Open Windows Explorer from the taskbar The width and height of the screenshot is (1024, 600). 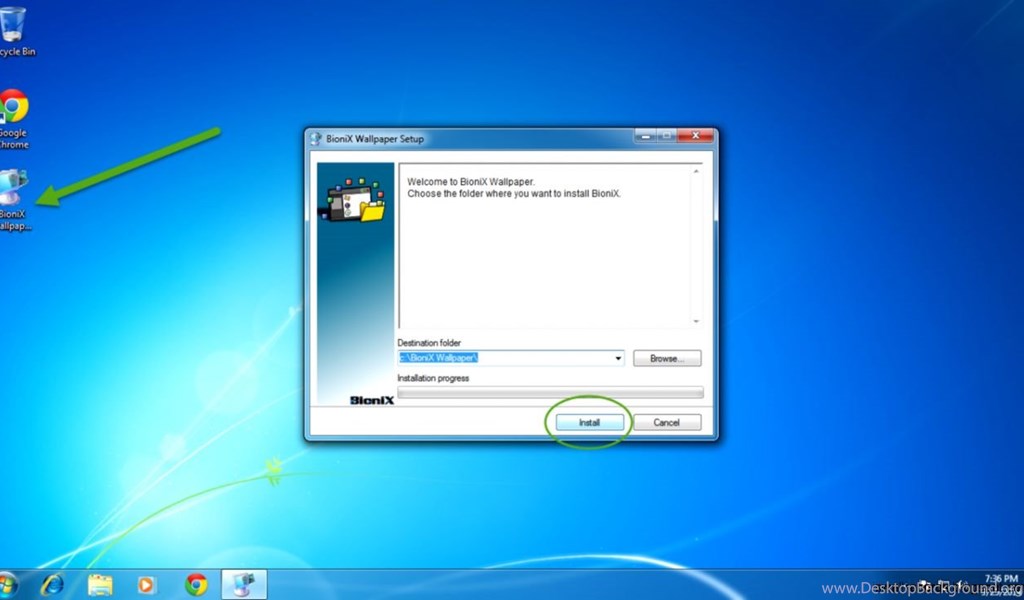click(100, 584)
